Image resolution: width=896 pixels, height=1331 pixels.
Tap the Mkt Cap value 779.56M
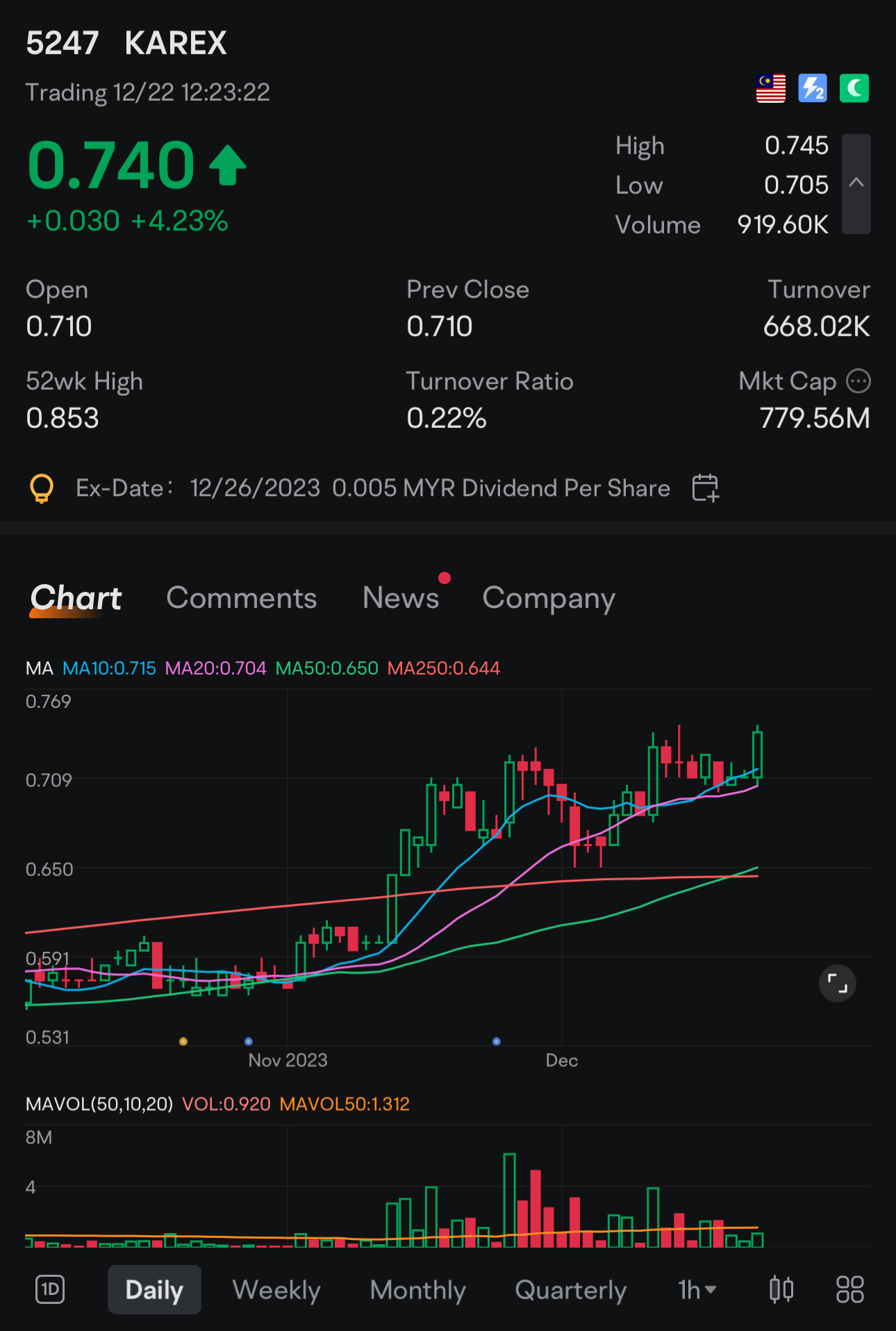[x=815, y=418]
